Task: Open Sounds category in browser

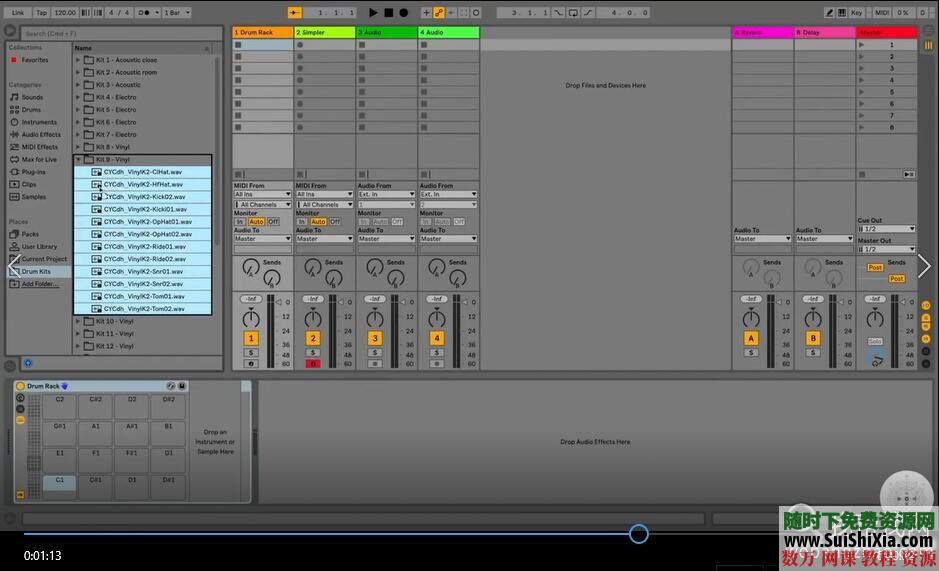Action: (x=32, y=97)
